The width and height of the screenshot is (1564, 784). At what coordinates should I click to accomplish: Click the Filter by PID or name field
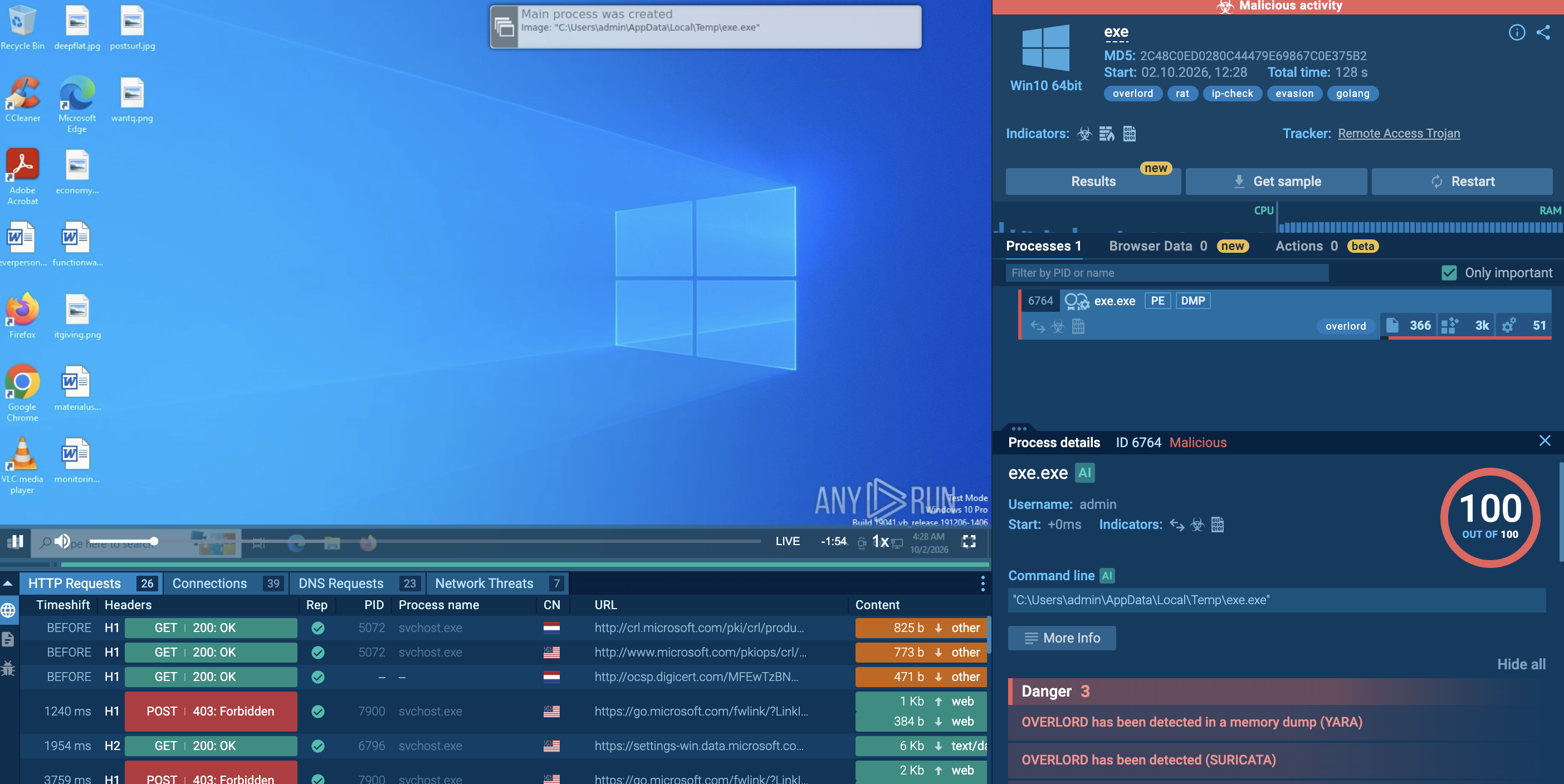point(1166,272)
